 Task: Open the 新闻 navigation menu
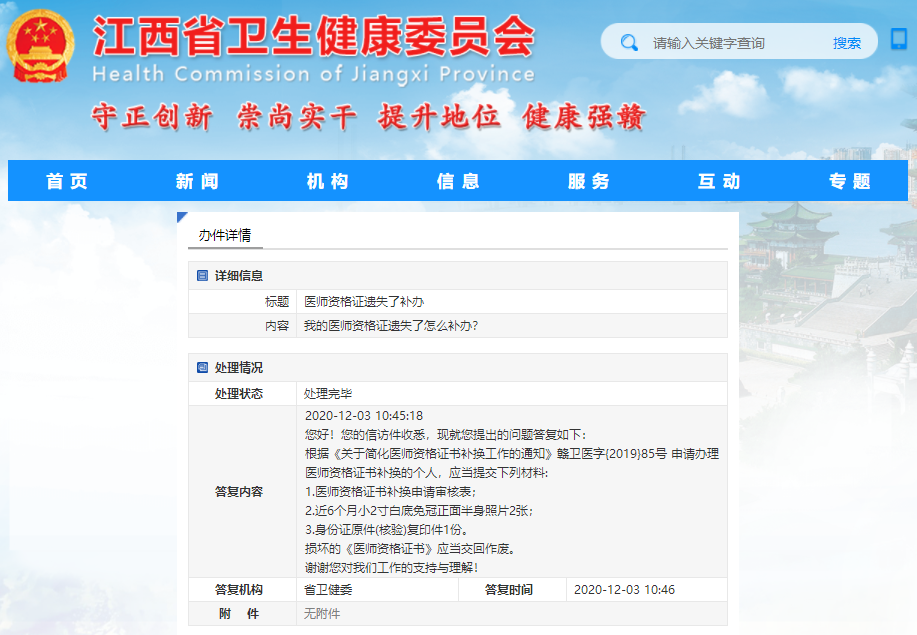click(198, 181)
